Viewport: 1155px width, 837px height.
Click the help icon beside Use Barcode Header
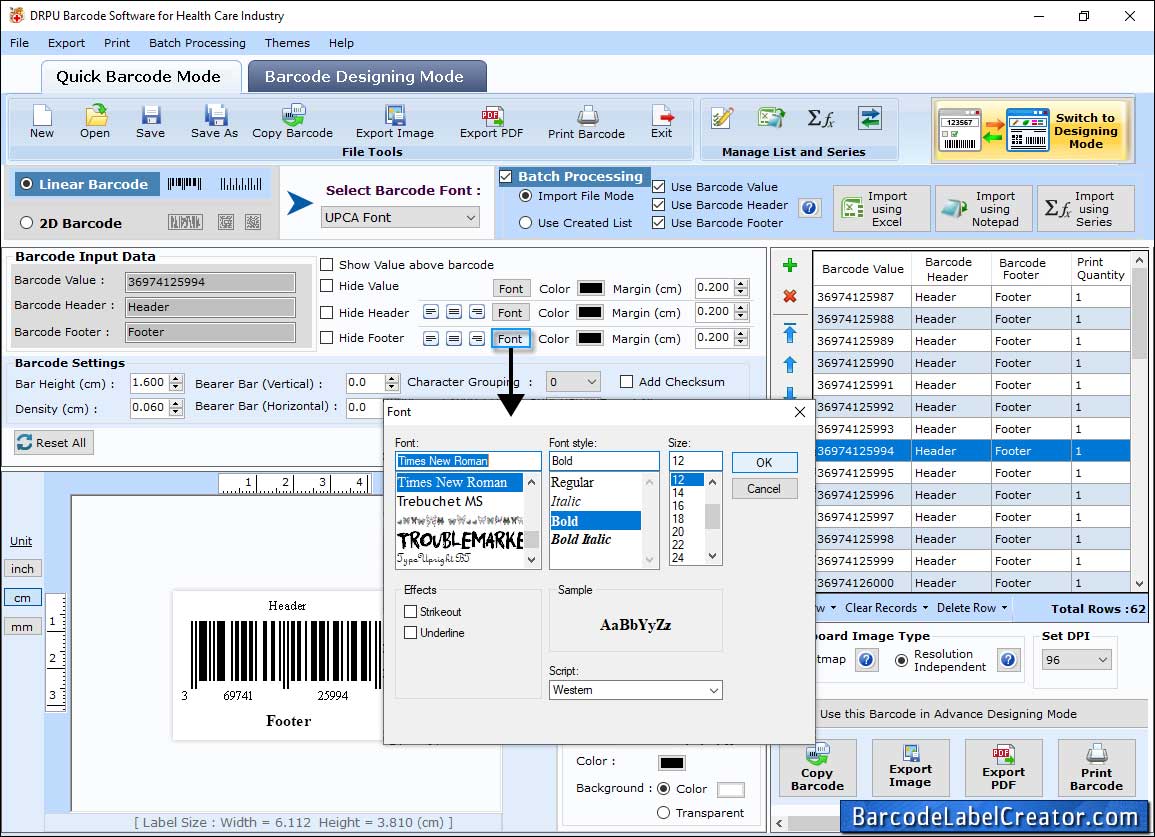click(810, 208)
